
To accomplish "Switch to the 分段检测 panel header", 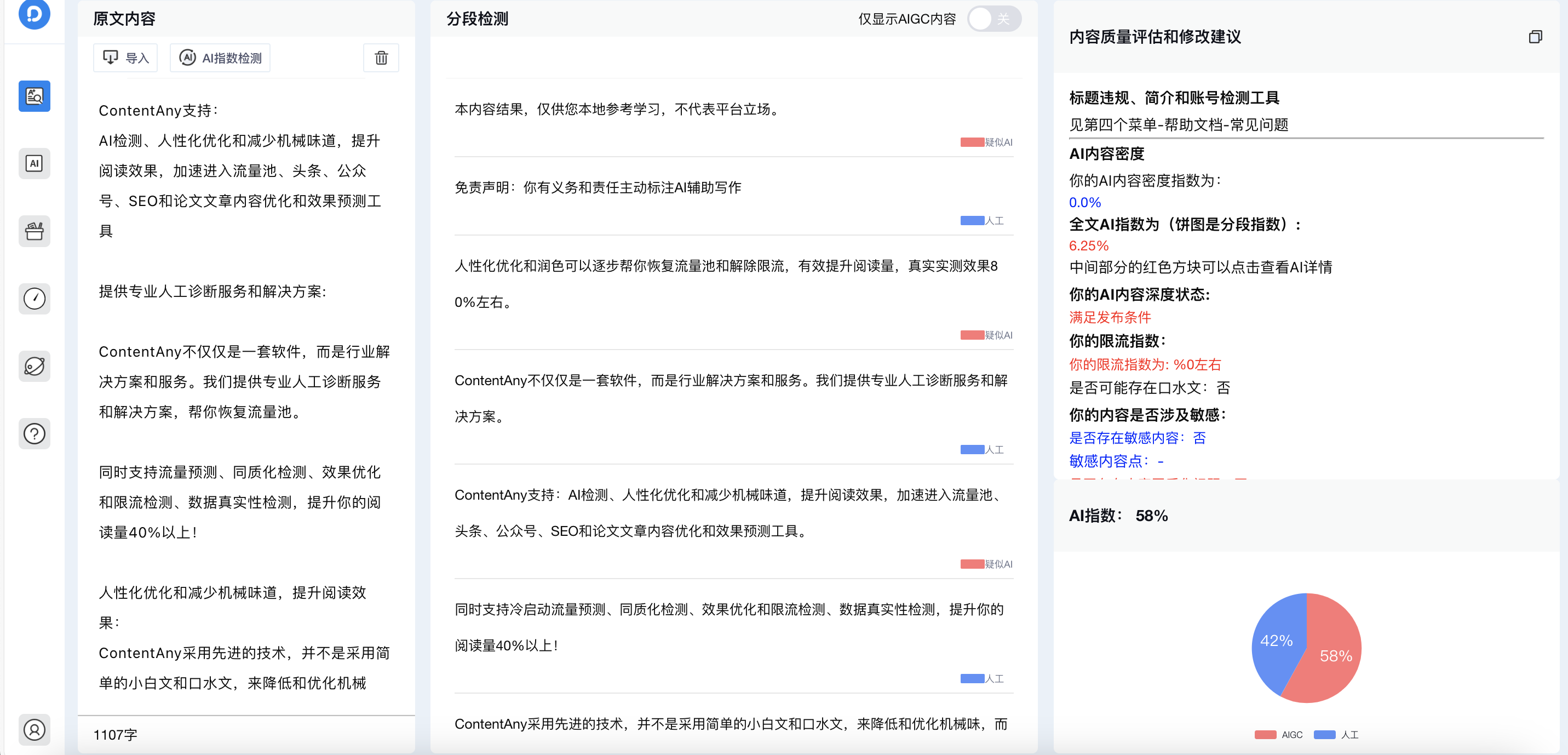I will click(x=478, y=18).
